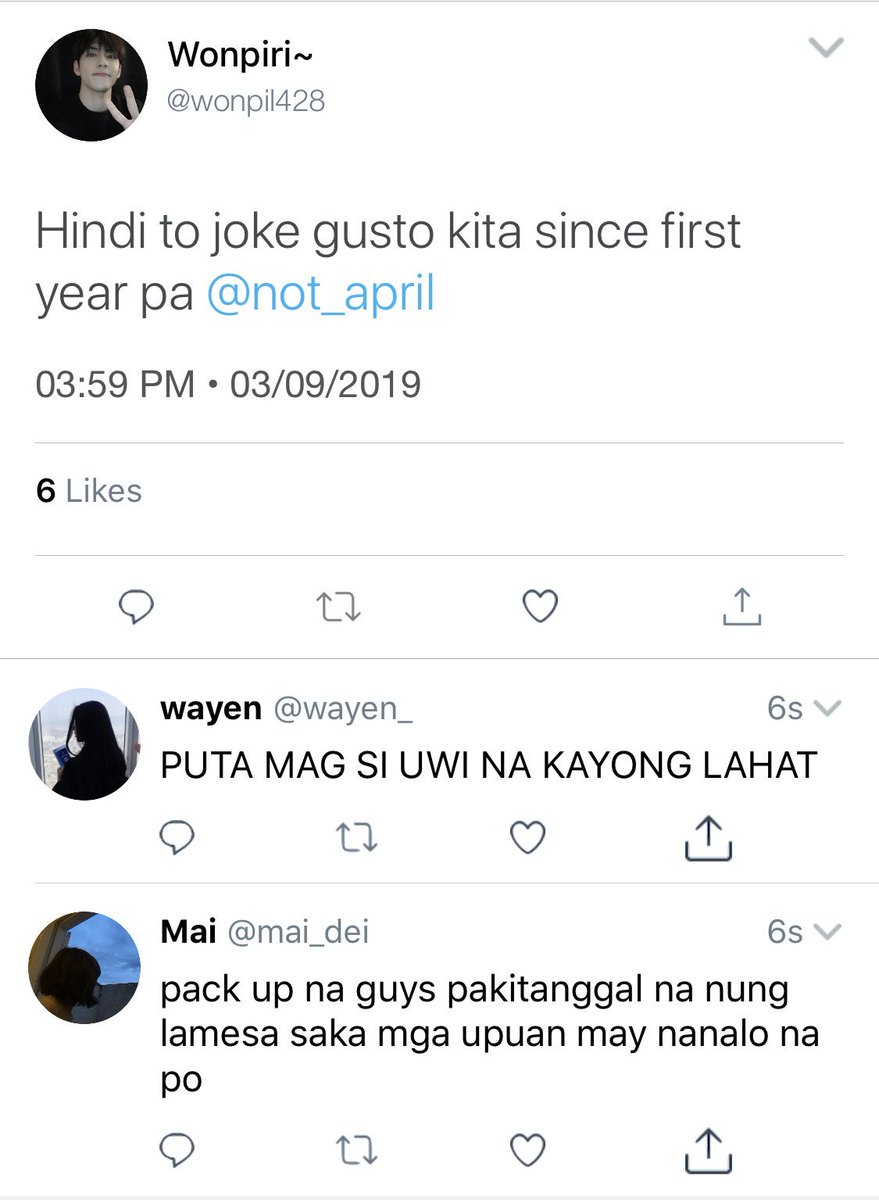
Task: Open the @not_april mention link
Action: click(321, 296)
